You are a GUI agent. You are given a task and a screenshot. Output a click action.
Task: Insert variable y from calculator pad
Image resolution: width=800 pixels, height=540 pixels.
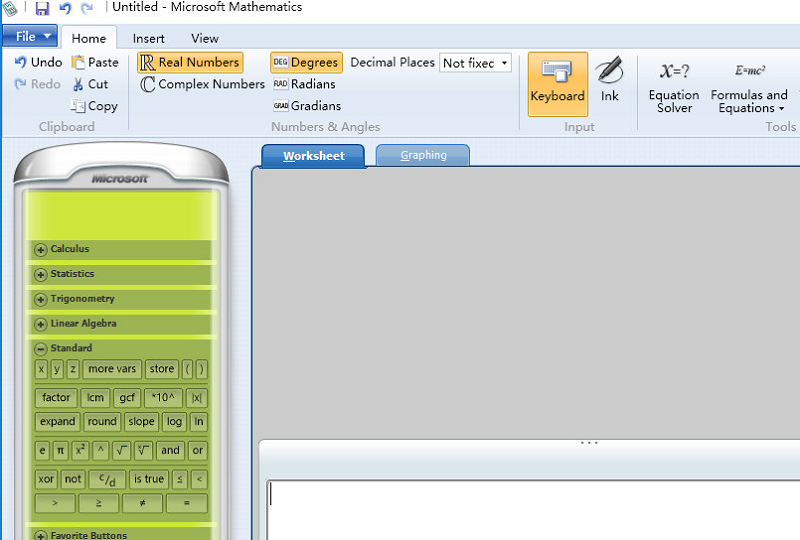(57, 369)
